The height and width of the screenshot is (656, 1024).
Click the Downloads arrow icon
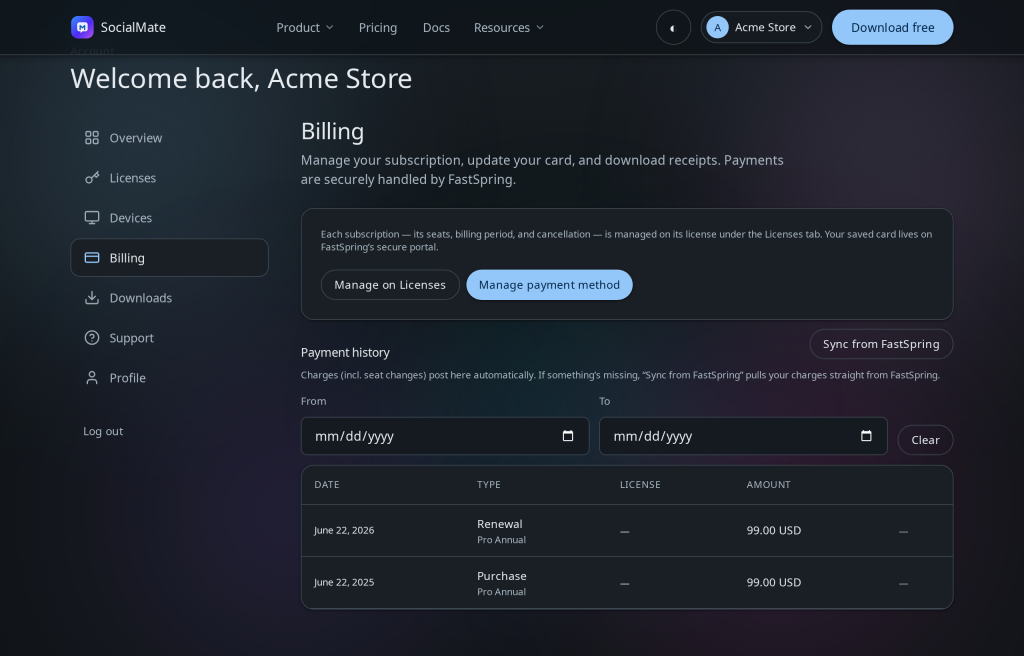pos(92,298)
